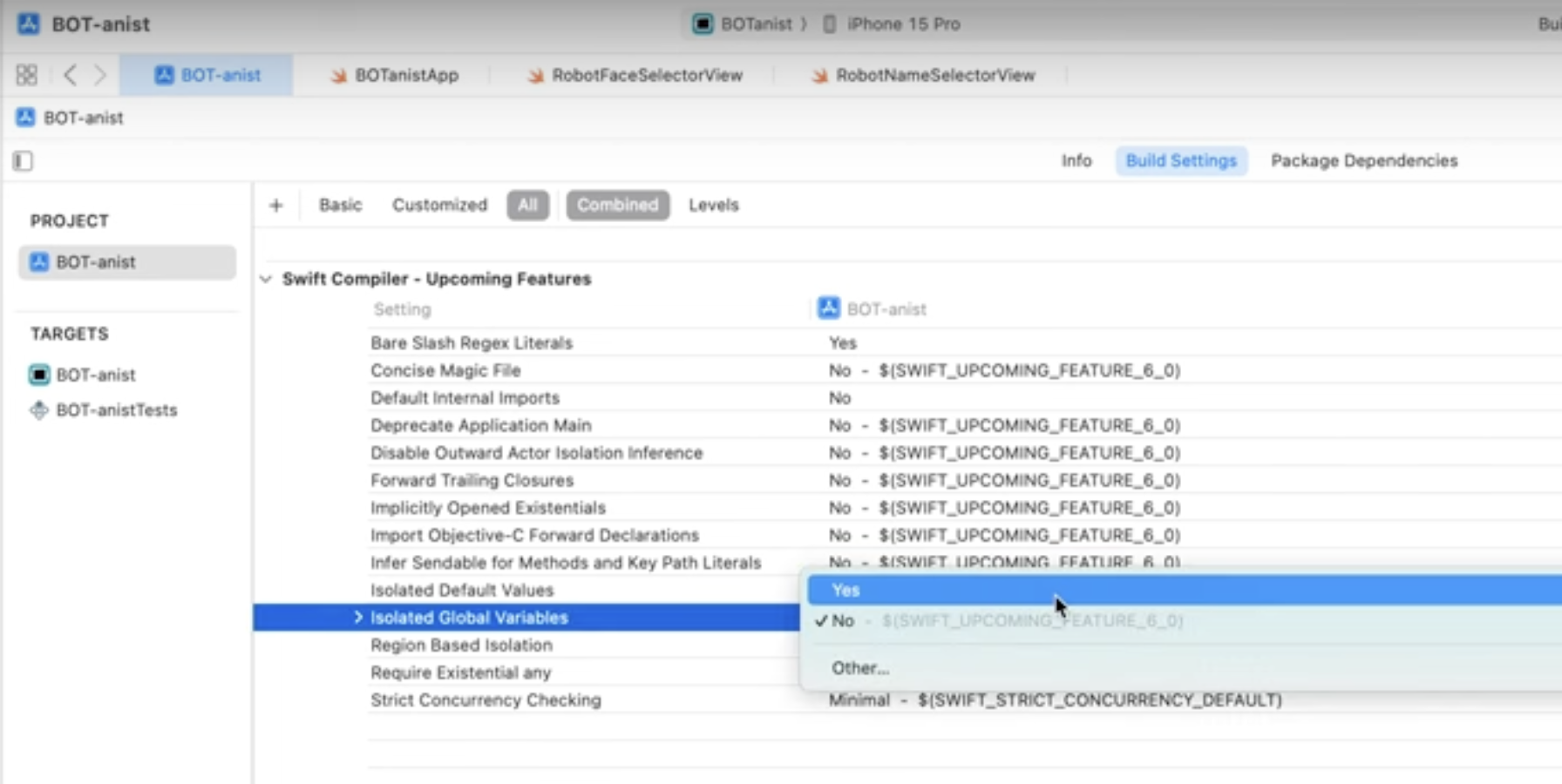Open Deprecate Application Main value dropdown
The height and width of the screenshot is (784, 1562).
1004,425
